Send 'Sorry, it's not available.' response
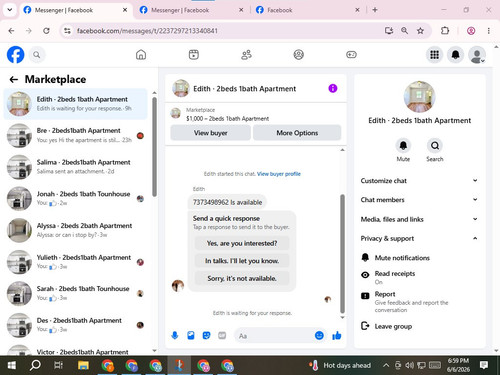 pyautogui.click(x=242, y=278)
